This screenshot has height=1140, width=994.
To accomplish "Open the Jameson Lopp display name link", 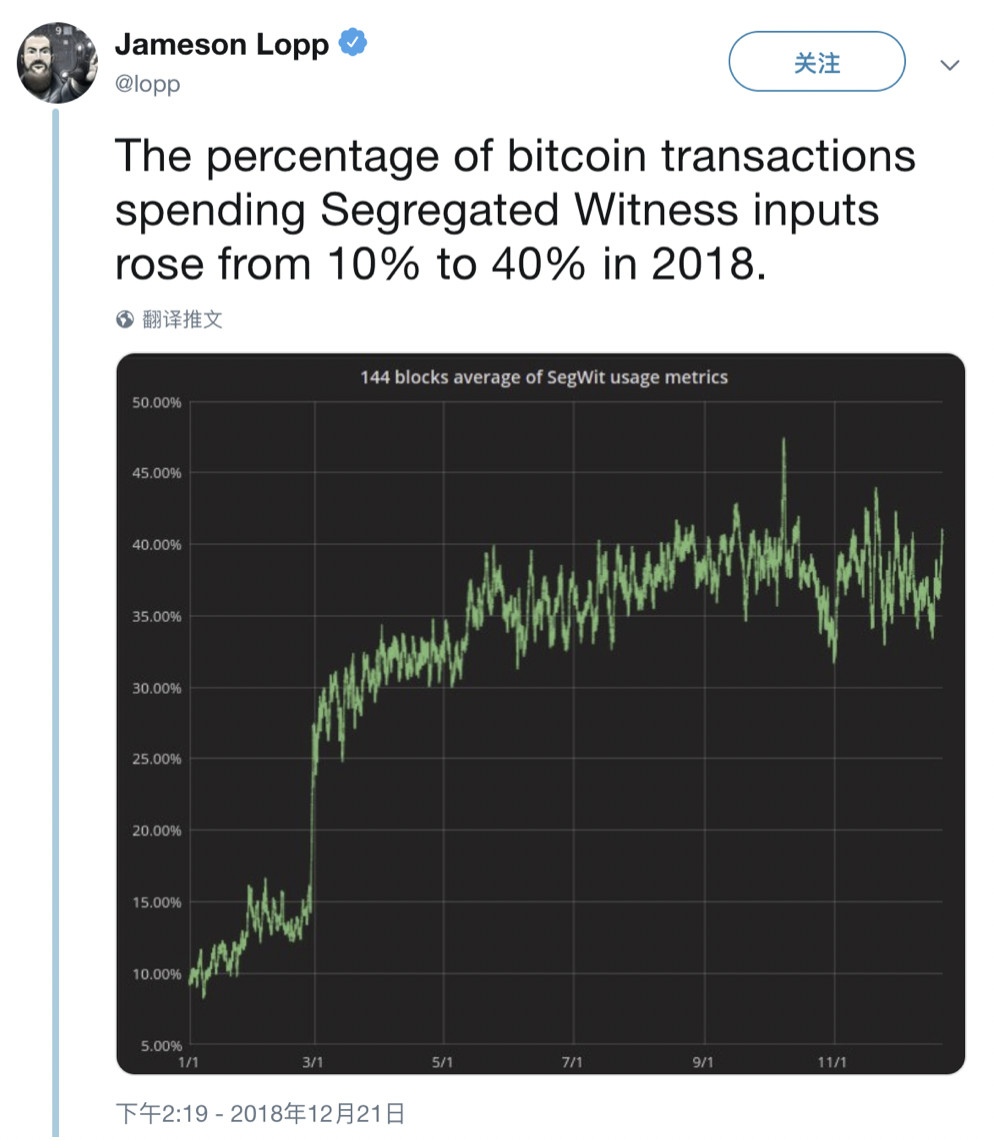I will tap(222, 44).
